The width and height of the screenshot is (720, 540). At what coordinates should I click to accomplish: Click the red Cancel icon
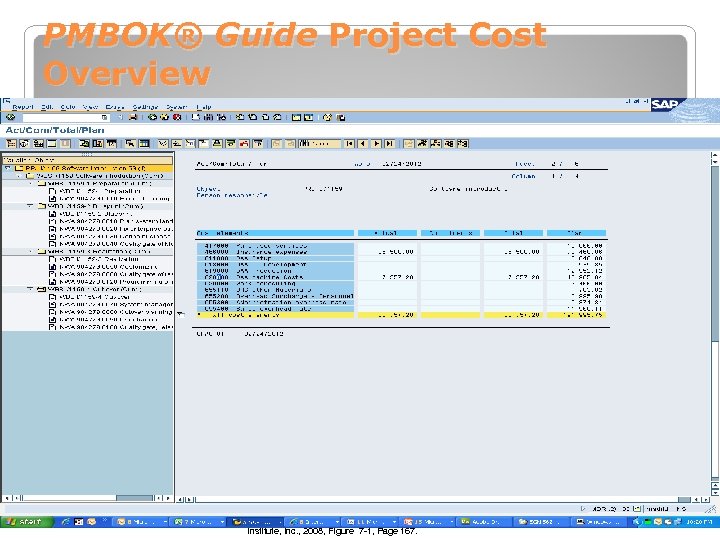(x=177, y=118)
